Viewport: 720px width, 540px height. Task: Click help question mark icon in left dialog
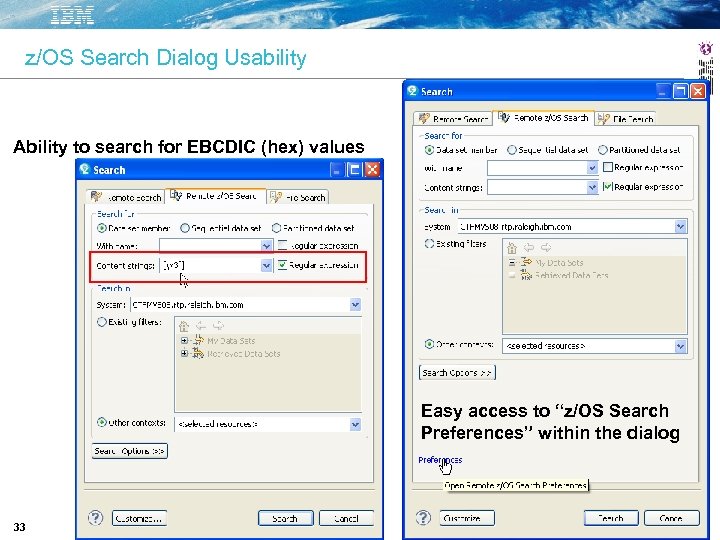coord(96,518)
